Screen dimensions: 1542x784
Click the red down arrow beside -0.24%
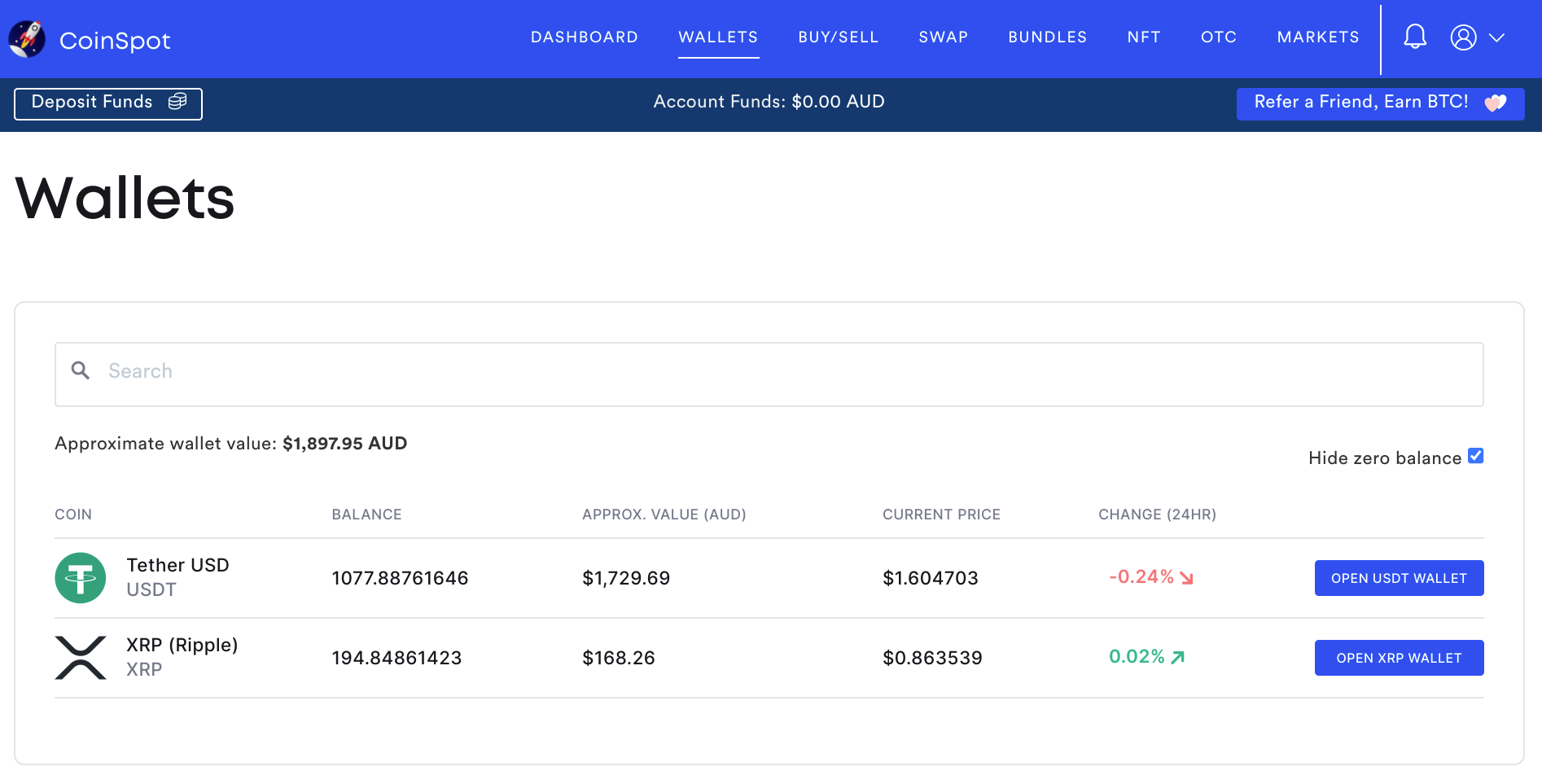[x=1186, y=578]
